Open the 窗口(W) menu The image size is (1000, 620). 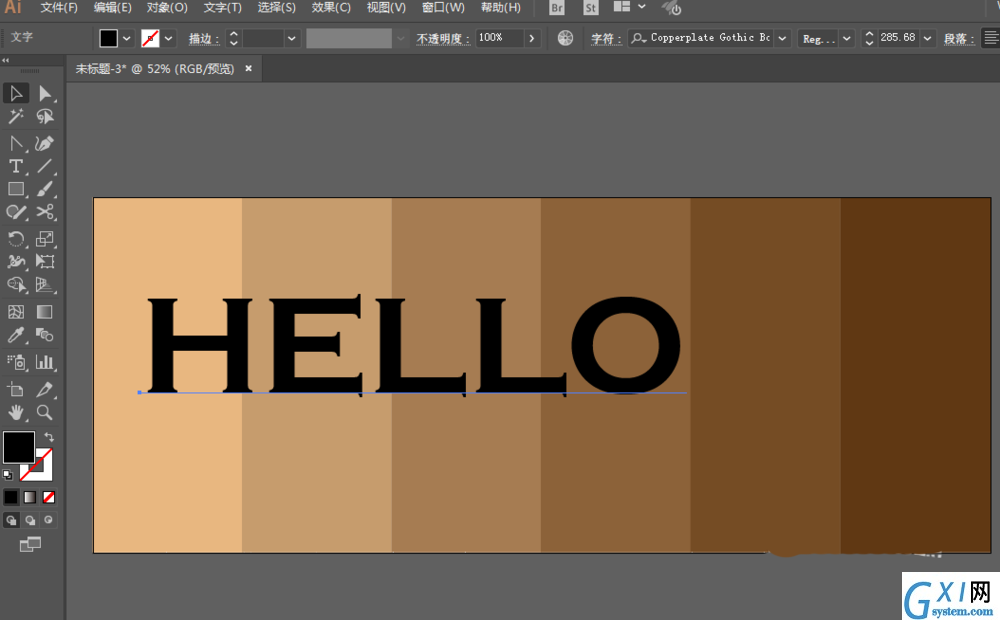443,8
